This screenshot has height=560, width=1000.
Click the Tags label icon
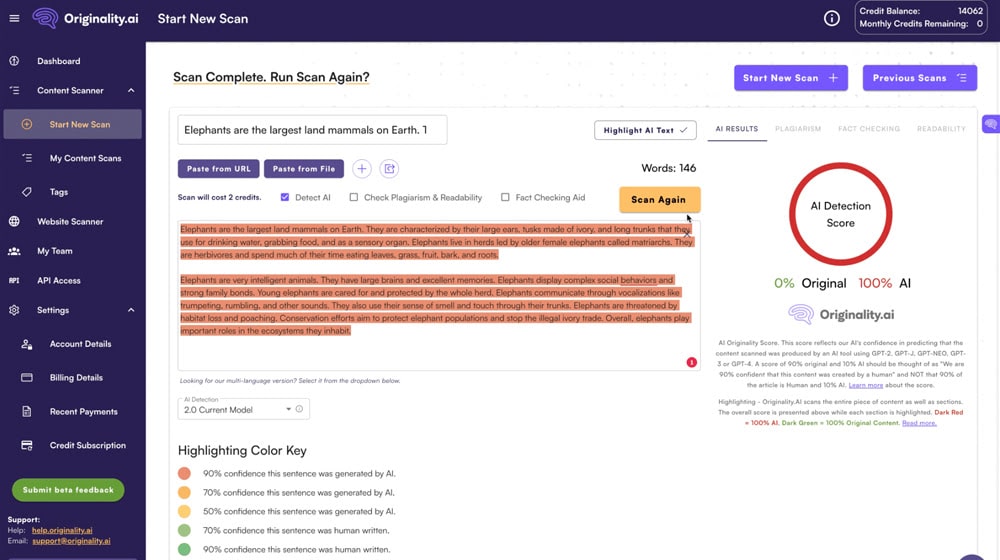pyautogui.click(x=27, y=192)
